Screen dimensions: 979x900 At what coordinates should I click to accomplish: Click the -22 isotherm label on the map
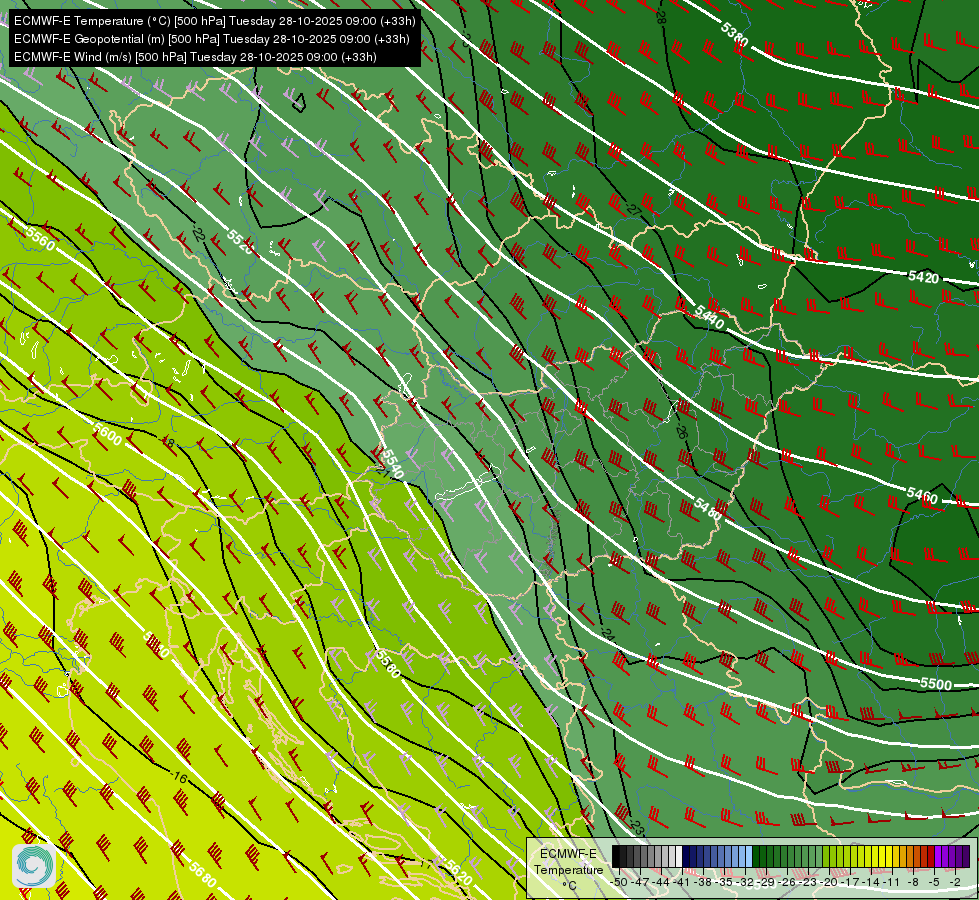(x=199, y=235)
